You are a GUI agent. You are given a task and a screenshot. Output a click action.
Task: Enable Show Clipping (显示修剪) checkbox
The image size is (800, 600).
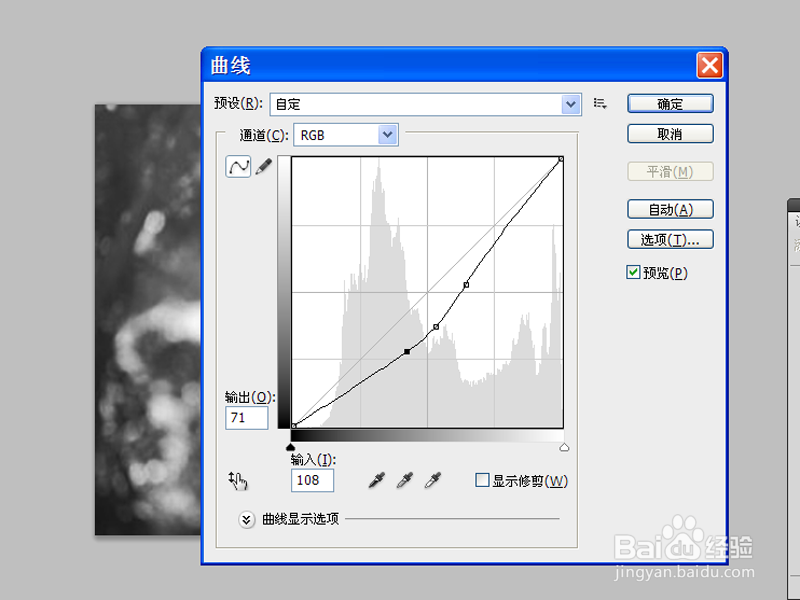tap(482, 480)
